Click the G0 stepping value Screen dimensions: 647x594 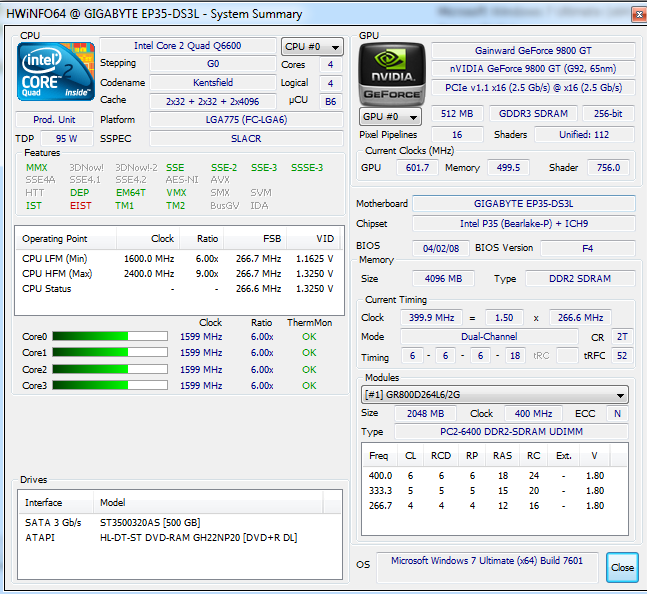[x=213, y=64]
